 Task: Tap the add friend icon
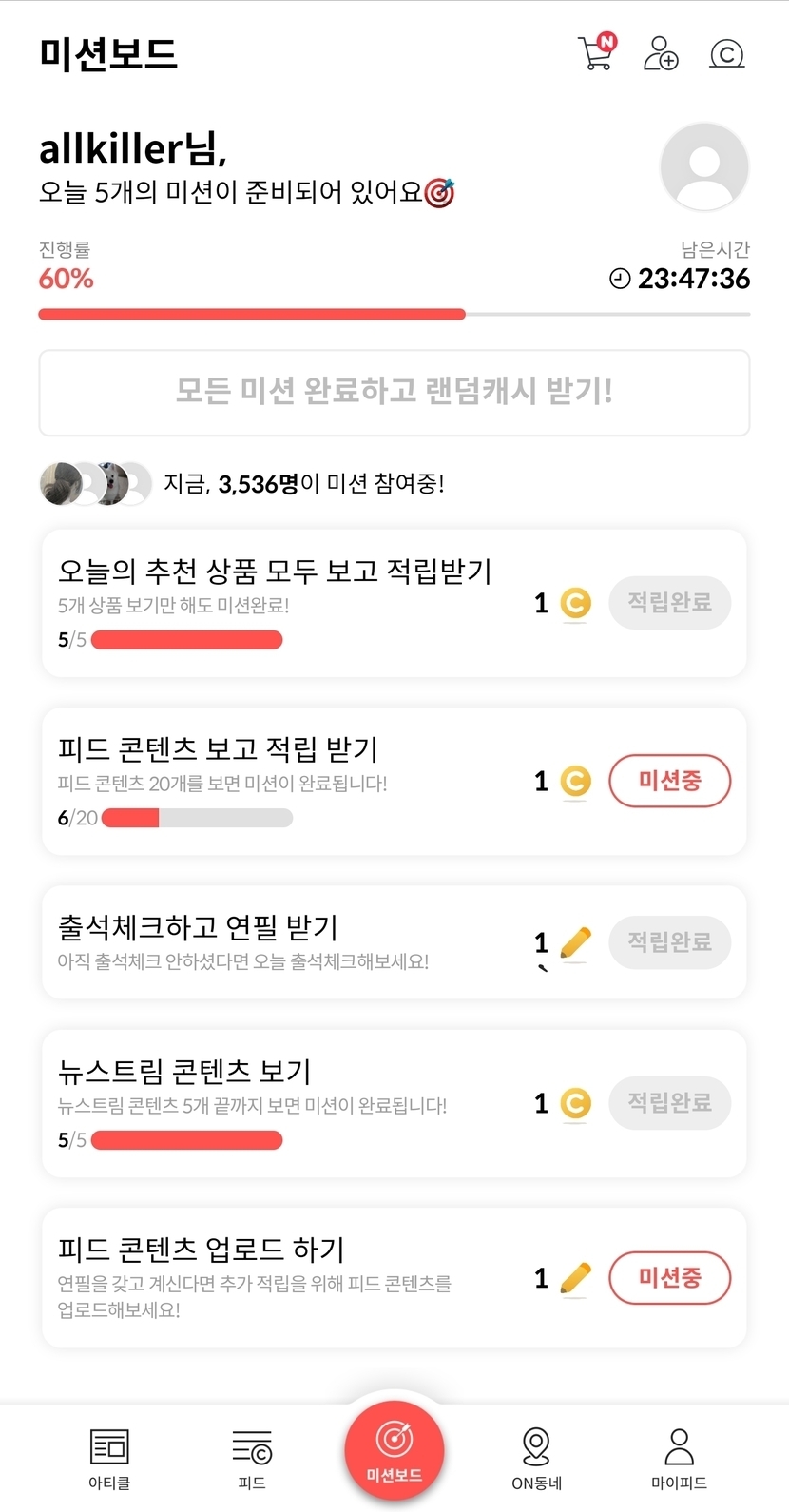click(661, 53)
